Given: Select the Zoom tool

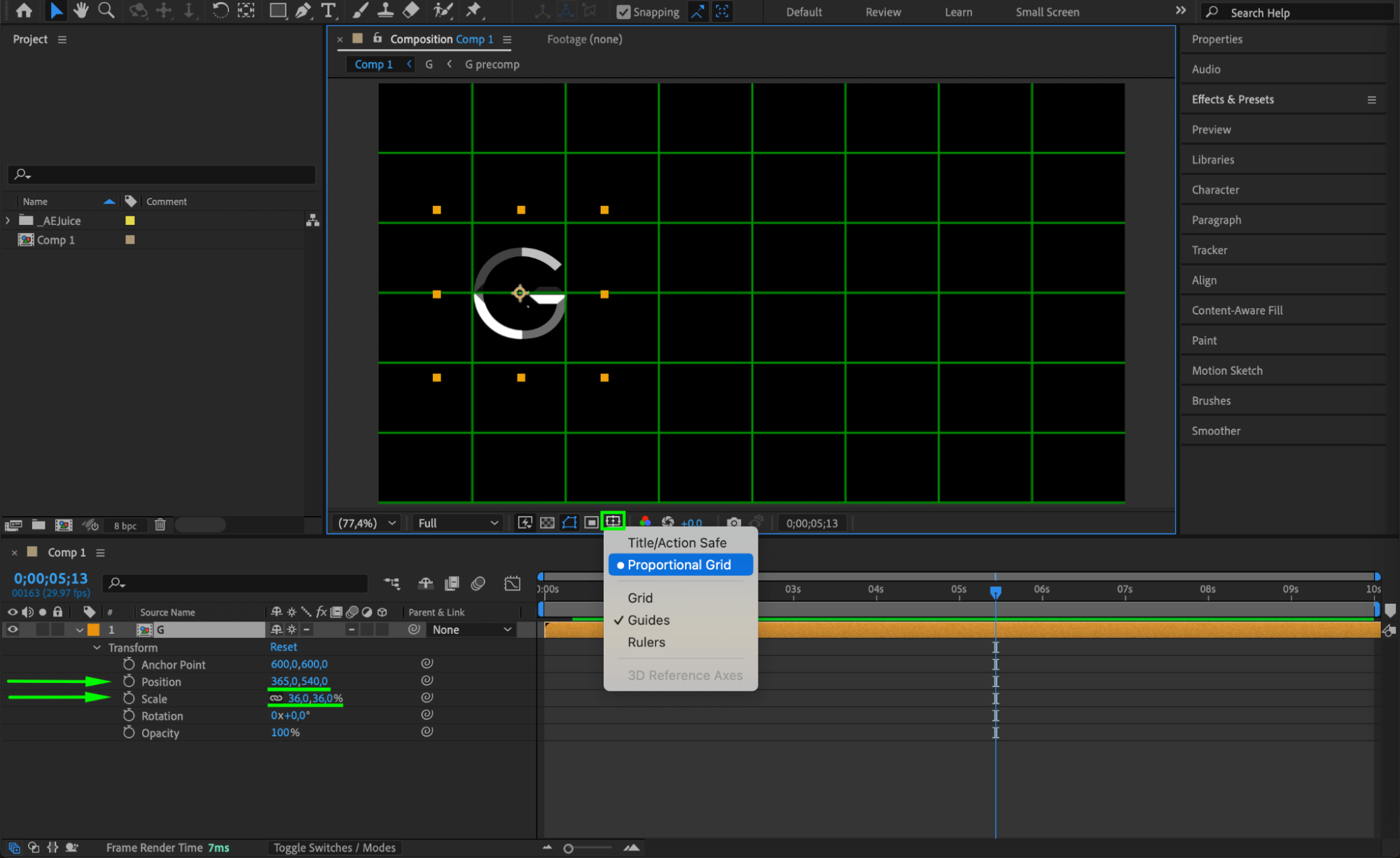Looking at the screenshot, I should point(106,11).
